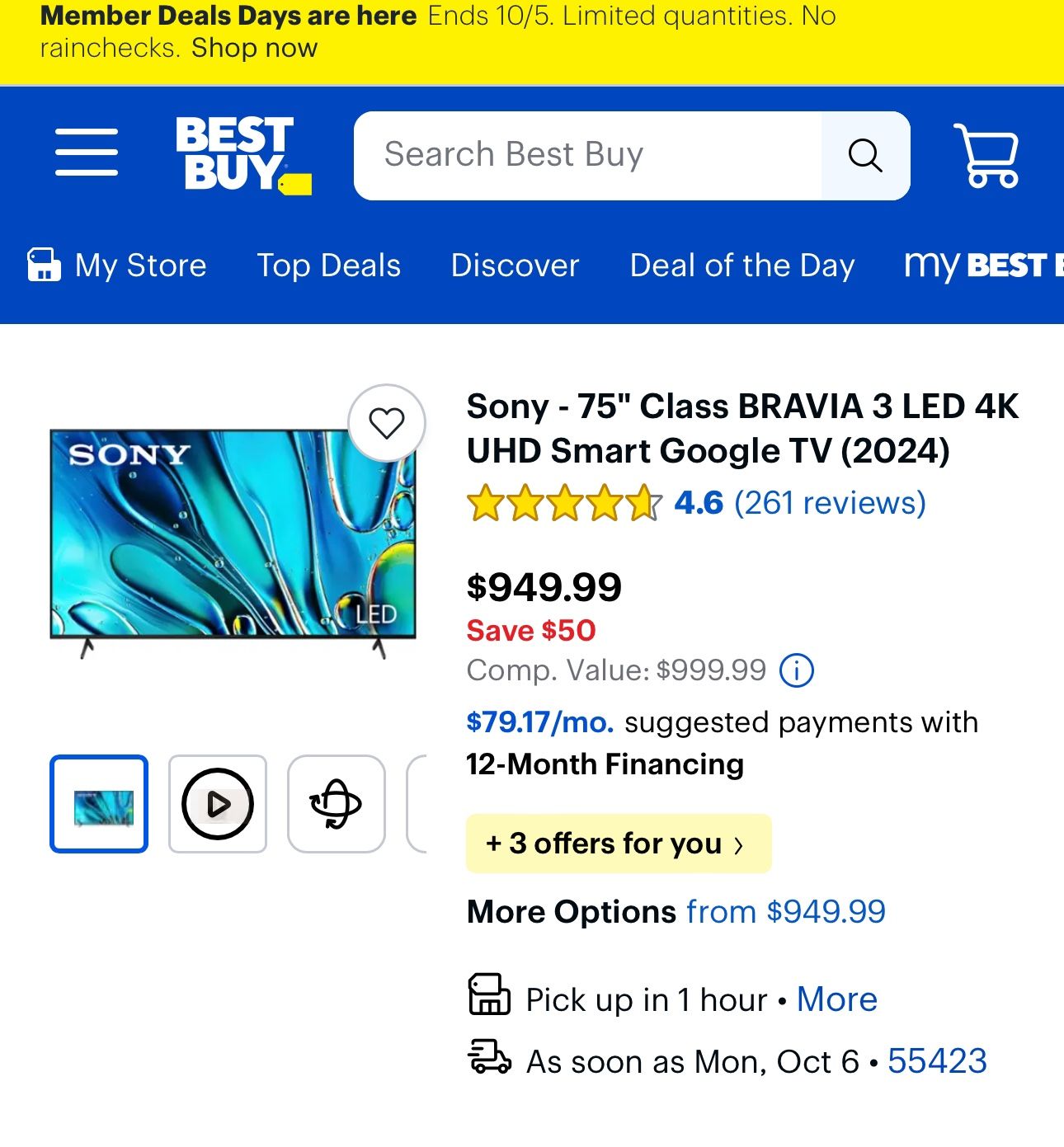Viewport: 1064px width, 1147px height.
Task: Open the shopping cart
Action: point(986,155)
